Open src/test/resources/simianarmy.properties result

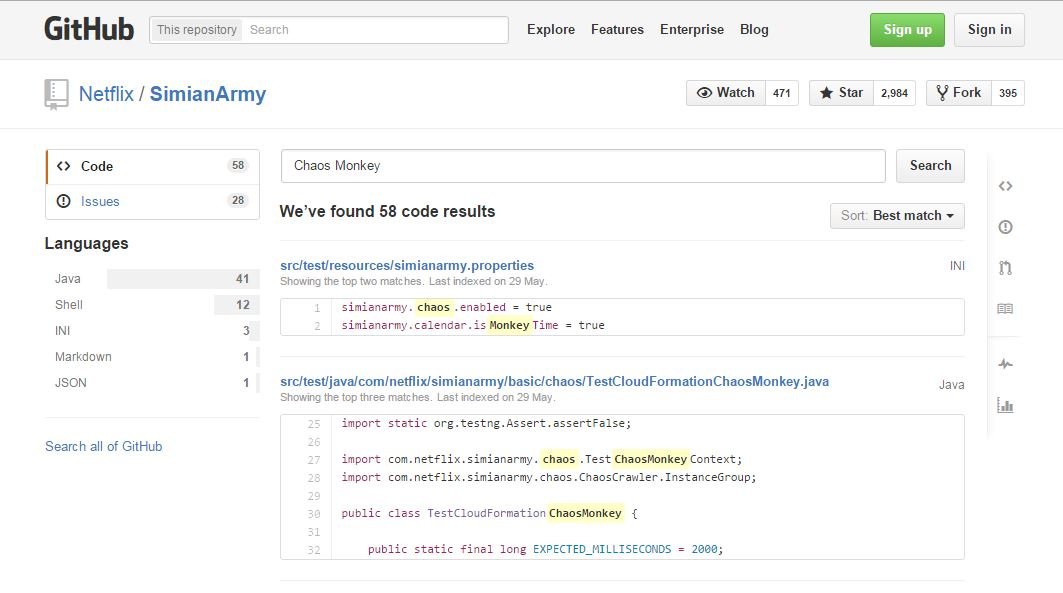coord(407,265)
